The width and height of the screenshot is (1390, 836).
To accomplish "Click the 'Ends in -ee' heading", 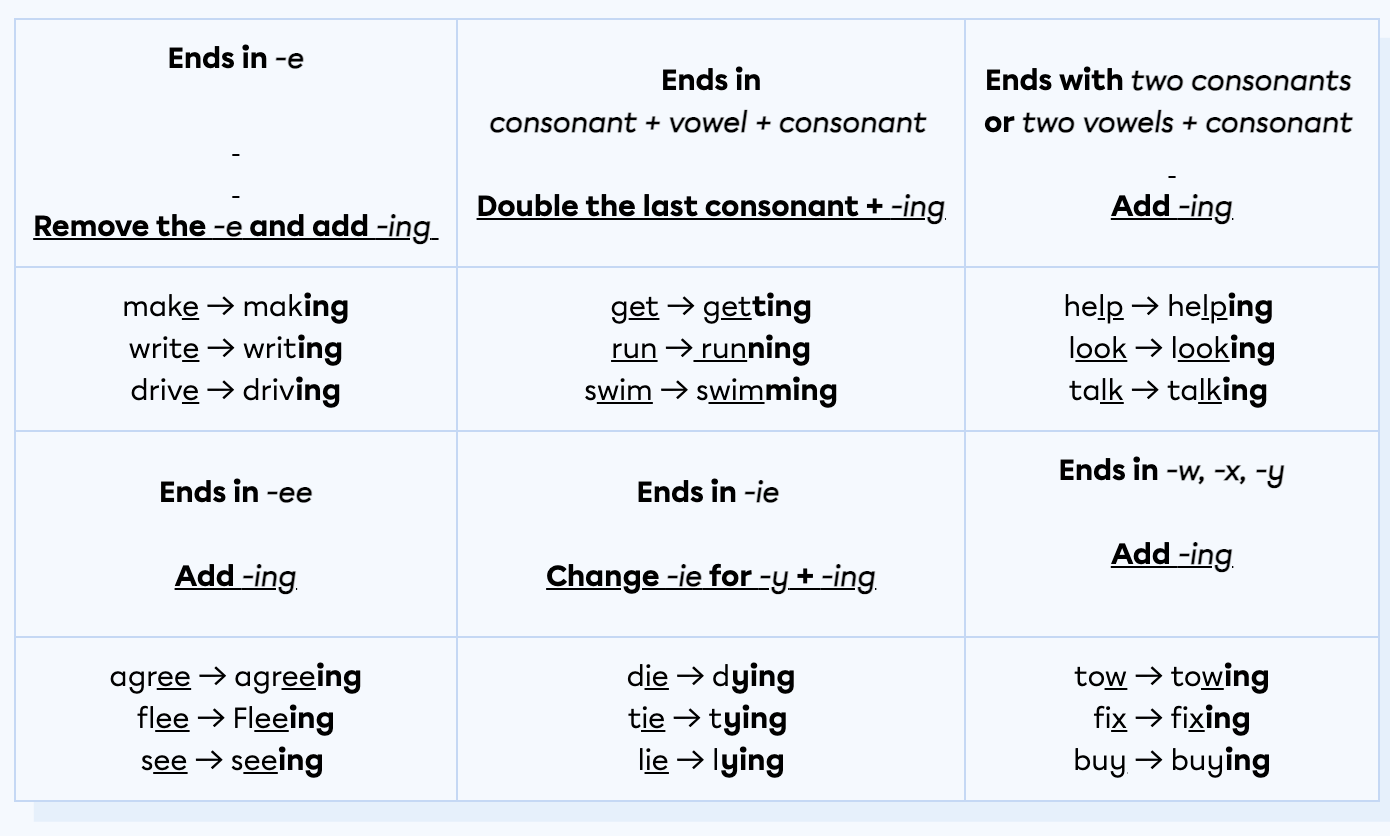I will [236, 492].
